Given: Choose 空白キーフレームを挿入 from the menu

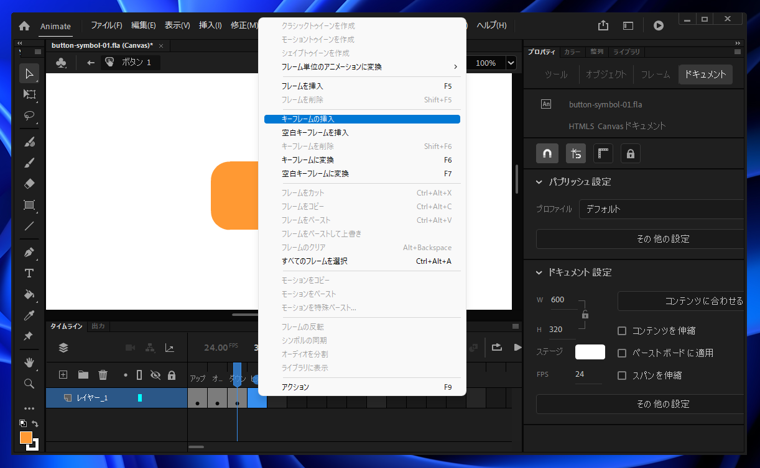Looking at the screenshot, I should pos(362,133).
